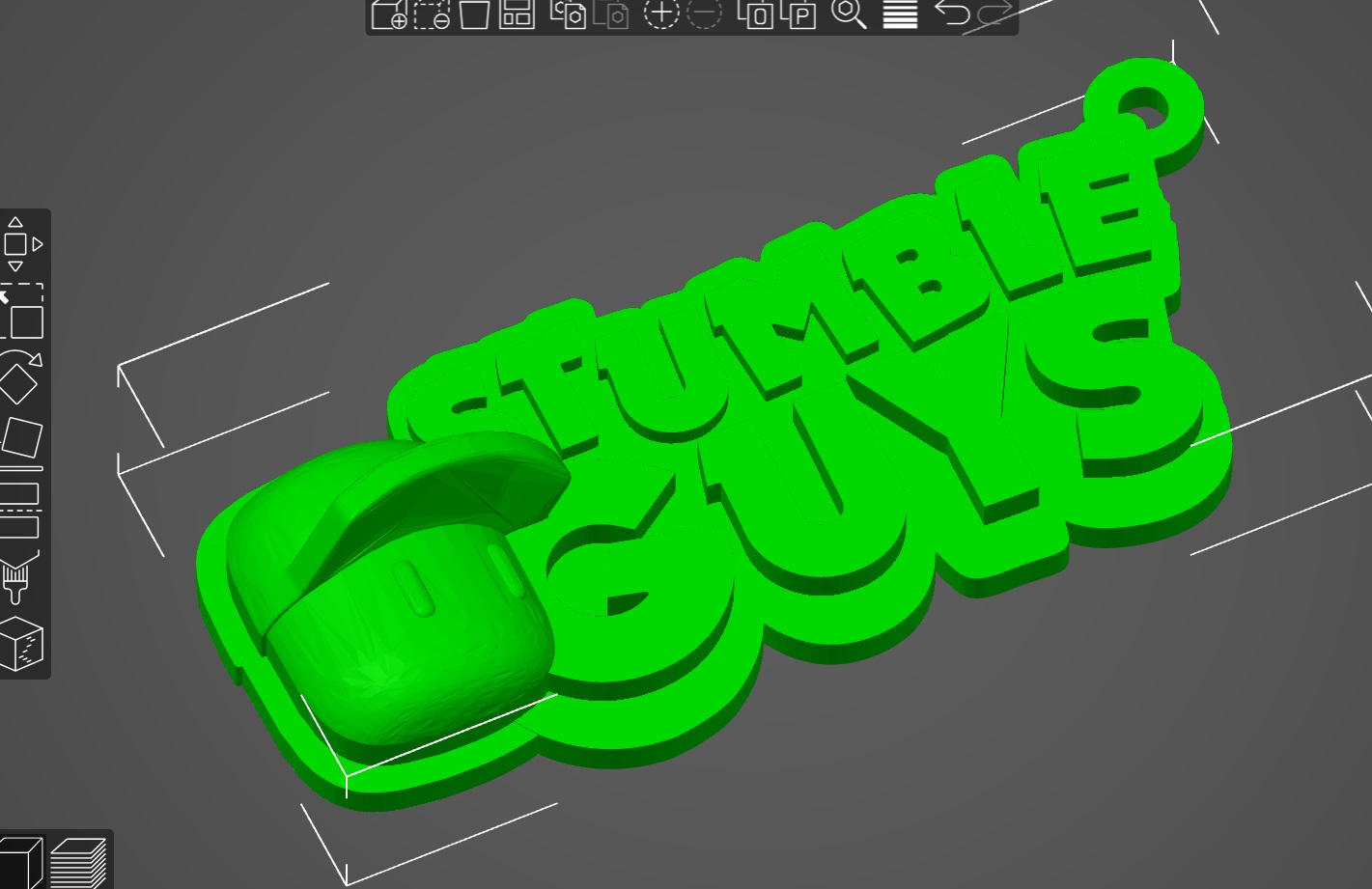Click the stacked-layers list icon in the toolbar
Screen dimensions: 1372x889
click(899, 14)
